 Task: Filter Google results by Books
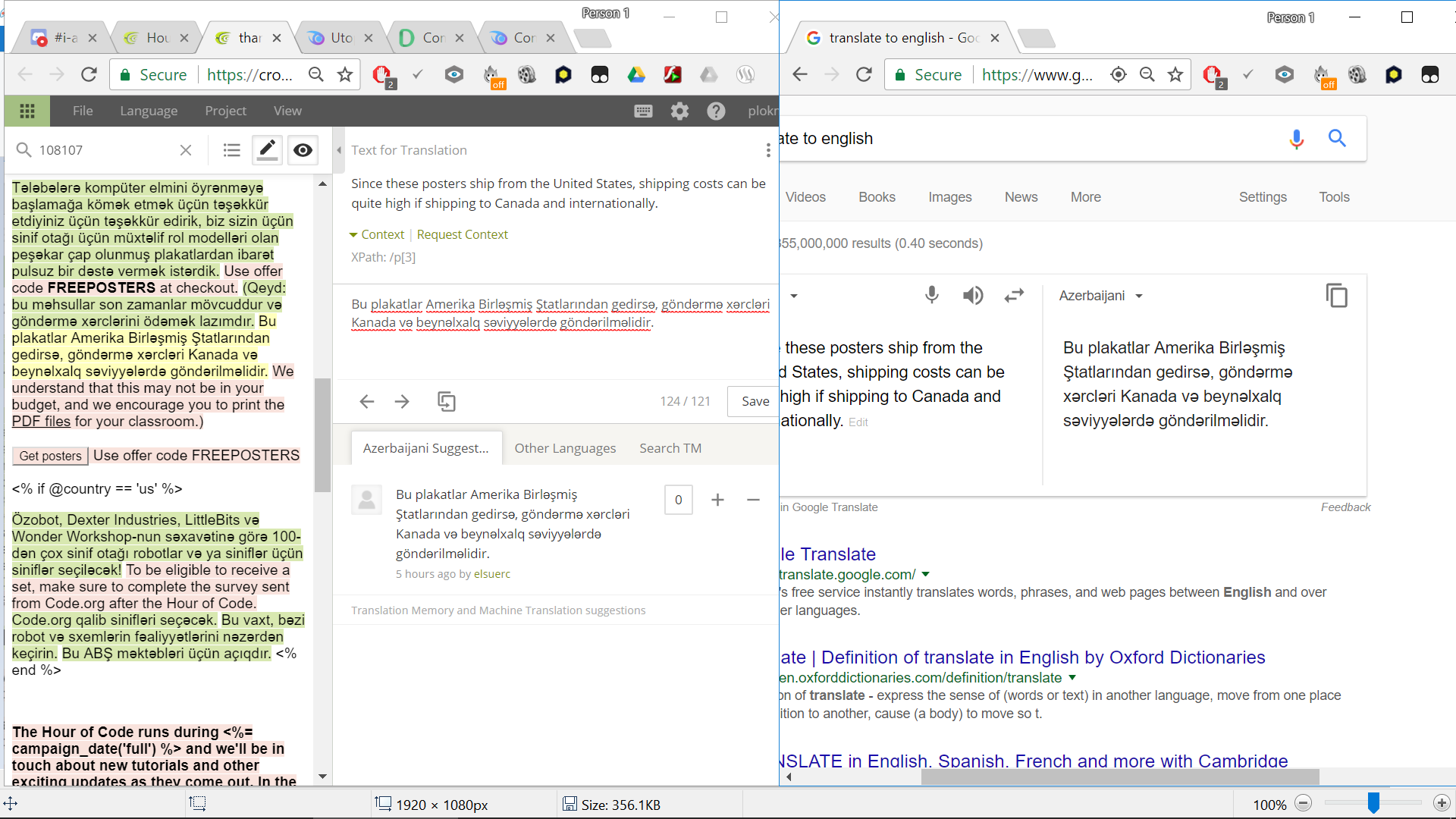[877, 197]
